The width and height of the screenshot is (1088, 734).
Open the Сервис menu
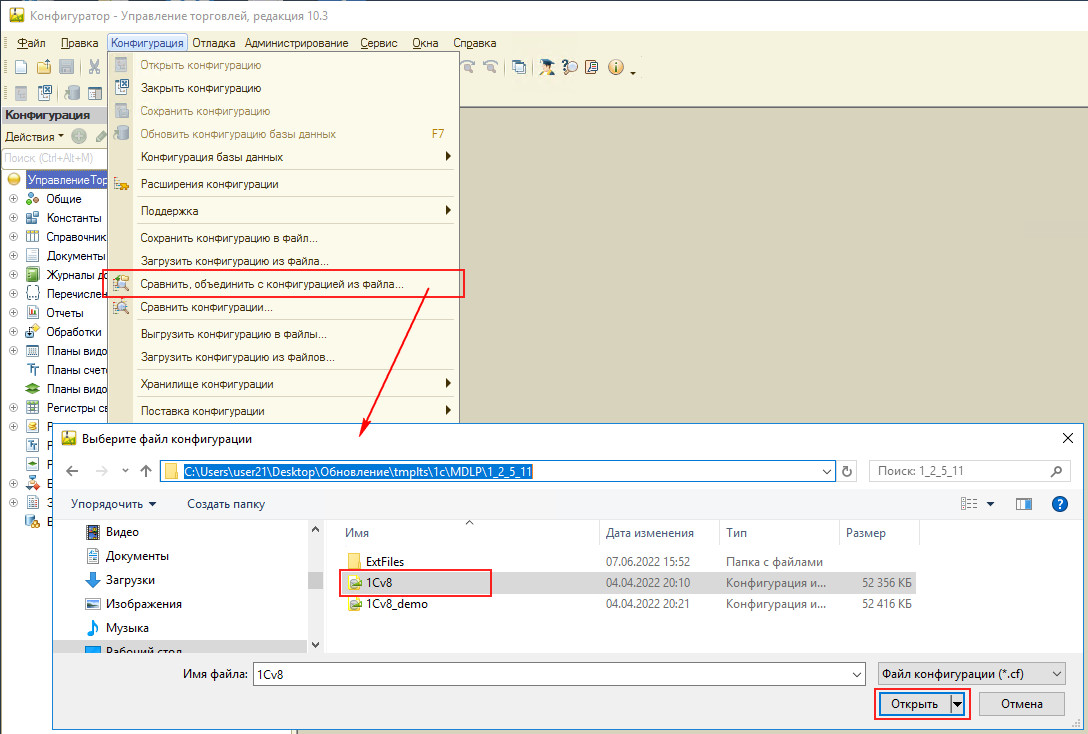[x=379, y=43]
